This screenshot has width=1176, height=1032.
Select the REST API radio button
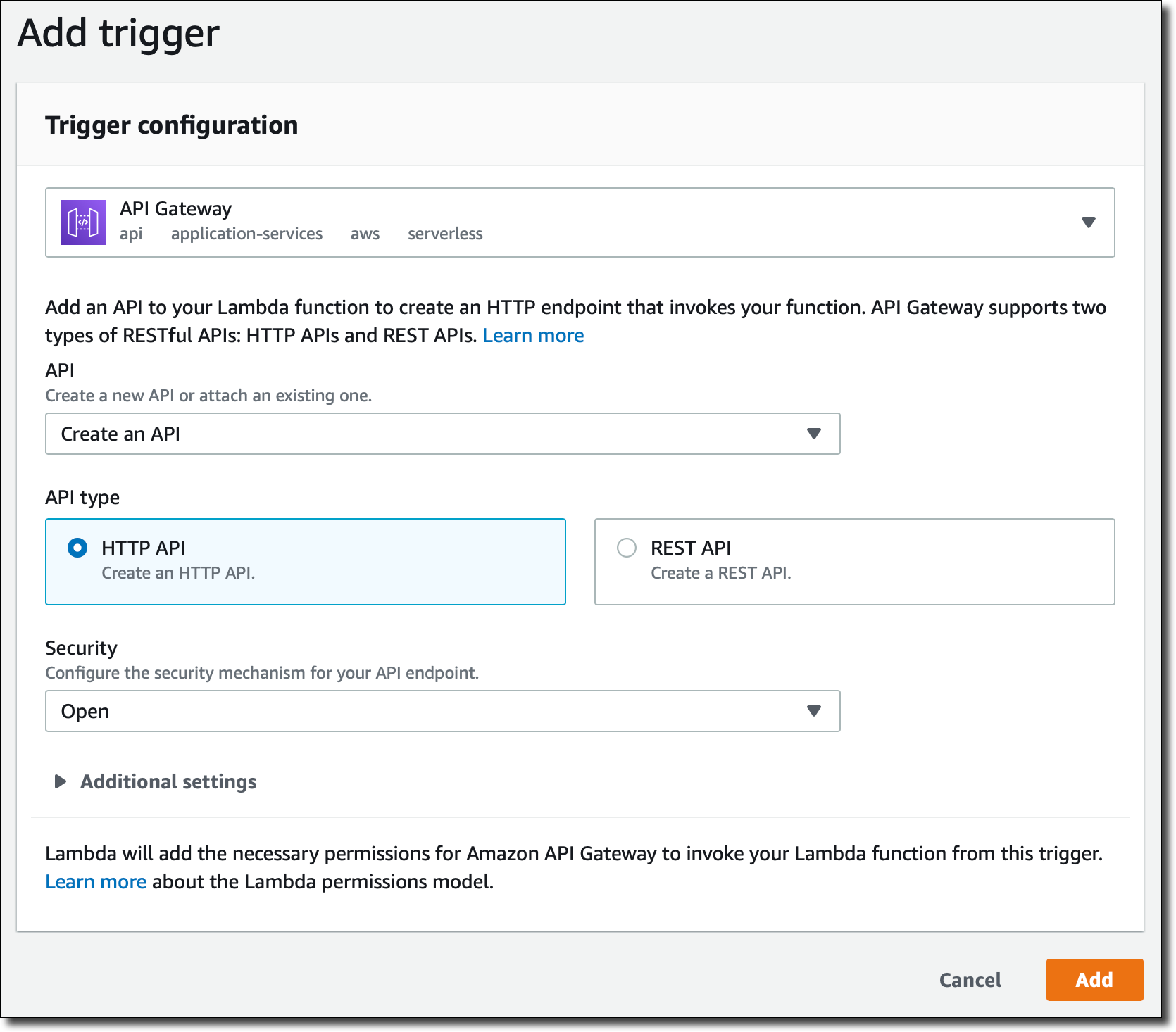coord(626,548)
